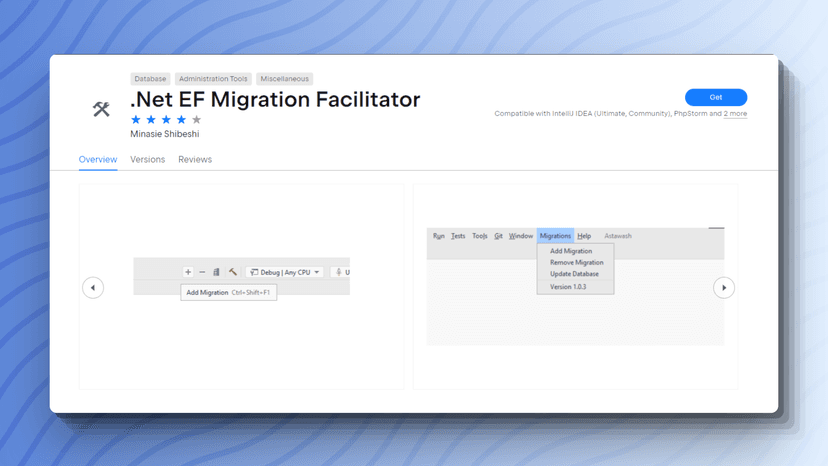Open the Run menu
The height and width of the screenshot is (466, 828).
point(439,236)
